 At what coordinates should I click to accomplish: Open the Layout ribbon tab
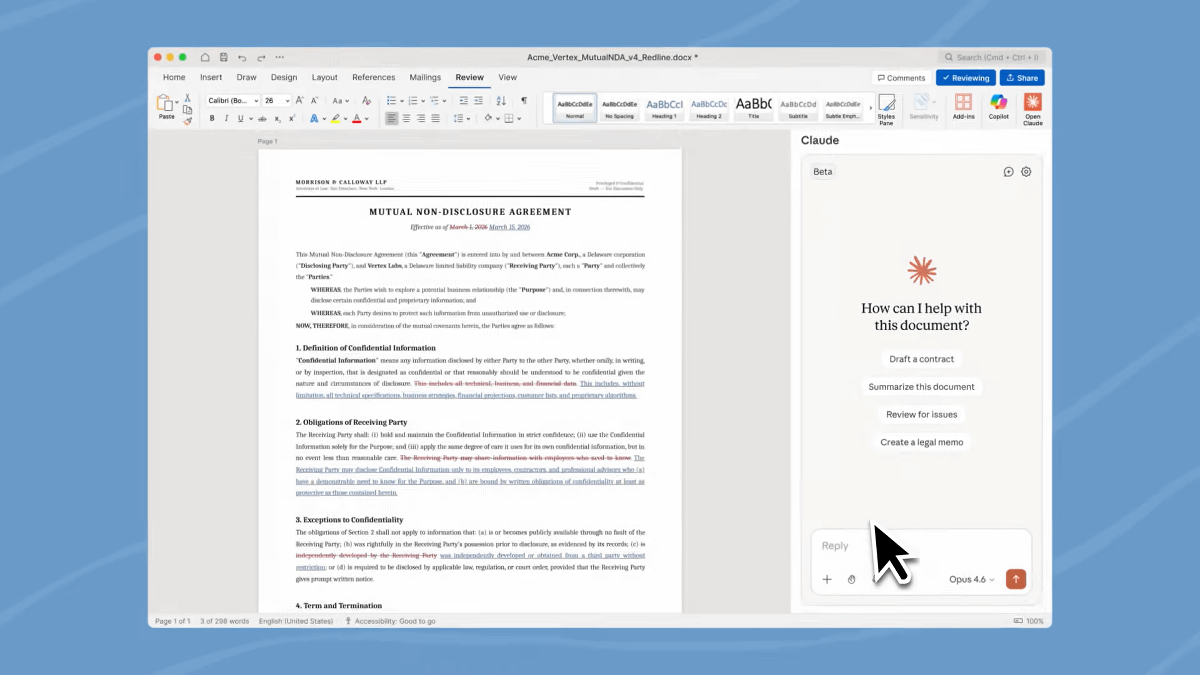click(x=324, y=77)
